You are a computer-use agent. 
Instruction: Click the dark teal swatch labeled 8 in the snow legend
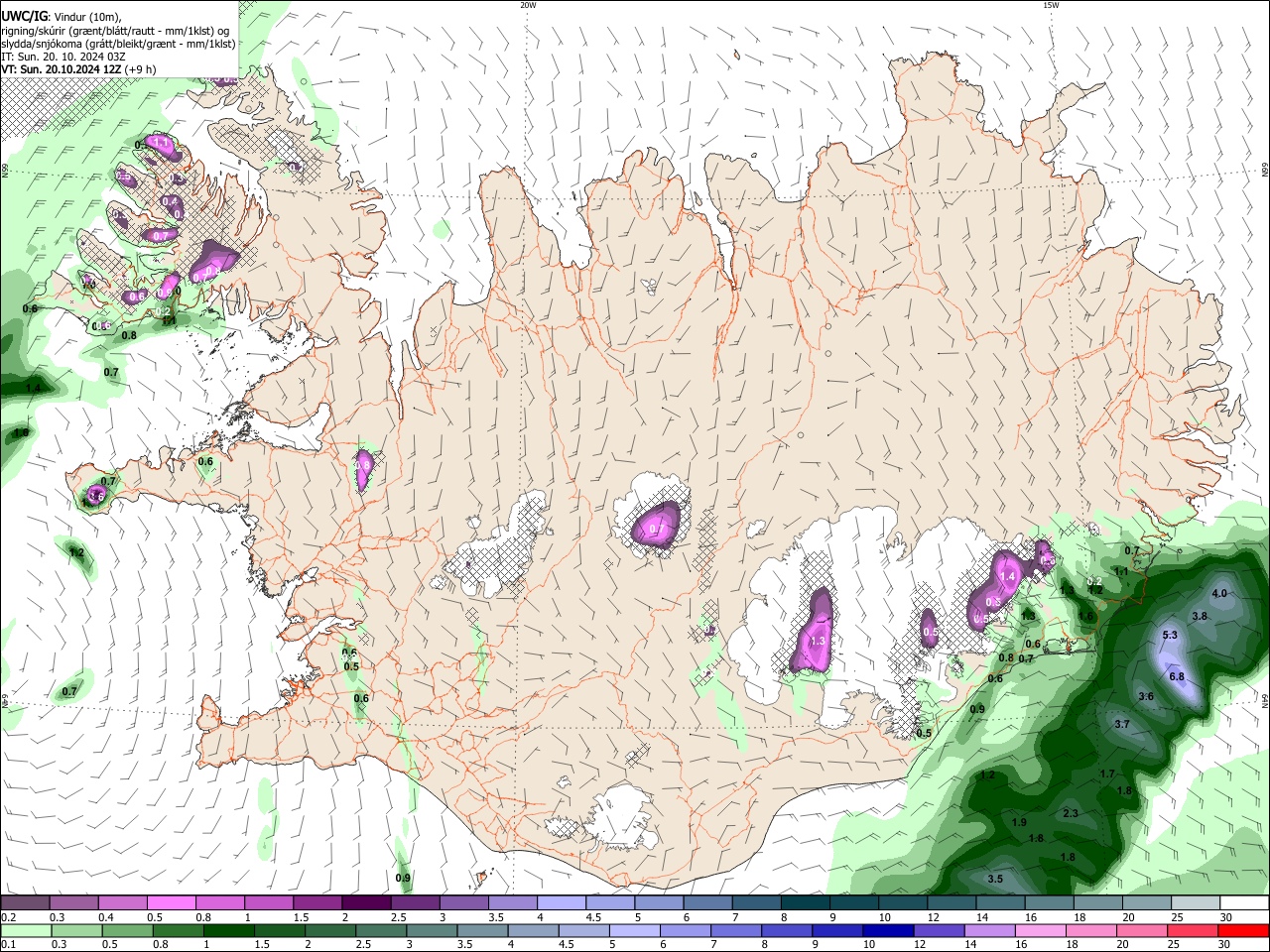[x=805, y=903]
